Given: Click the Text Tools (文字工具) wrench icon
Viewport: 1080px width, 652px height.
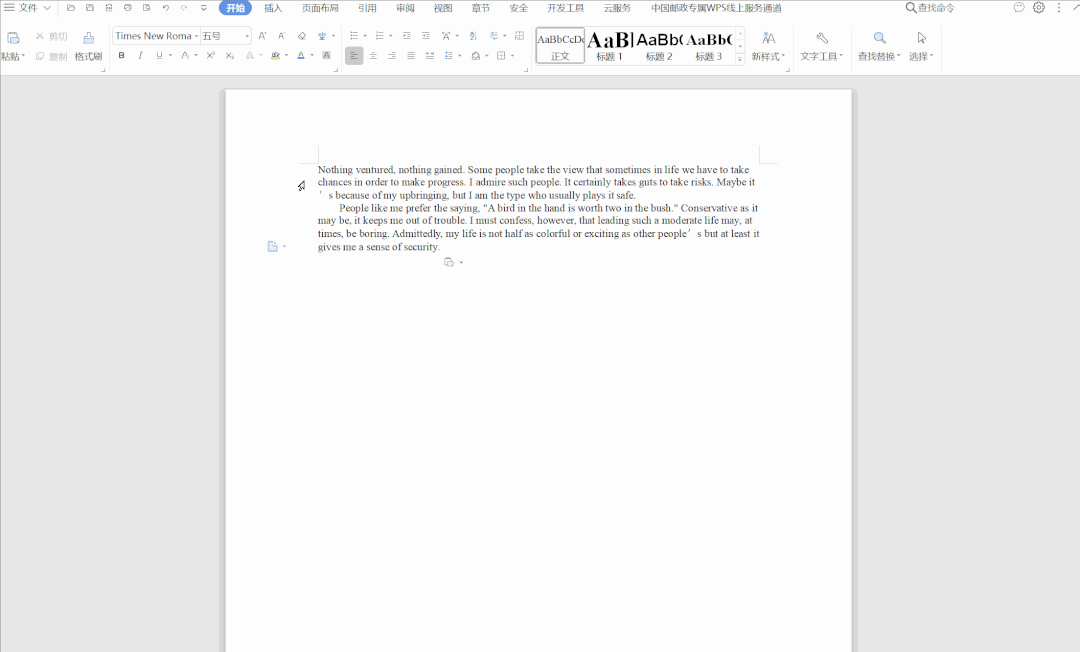Looking at the screenshot, I should click(x=822, y=38).
